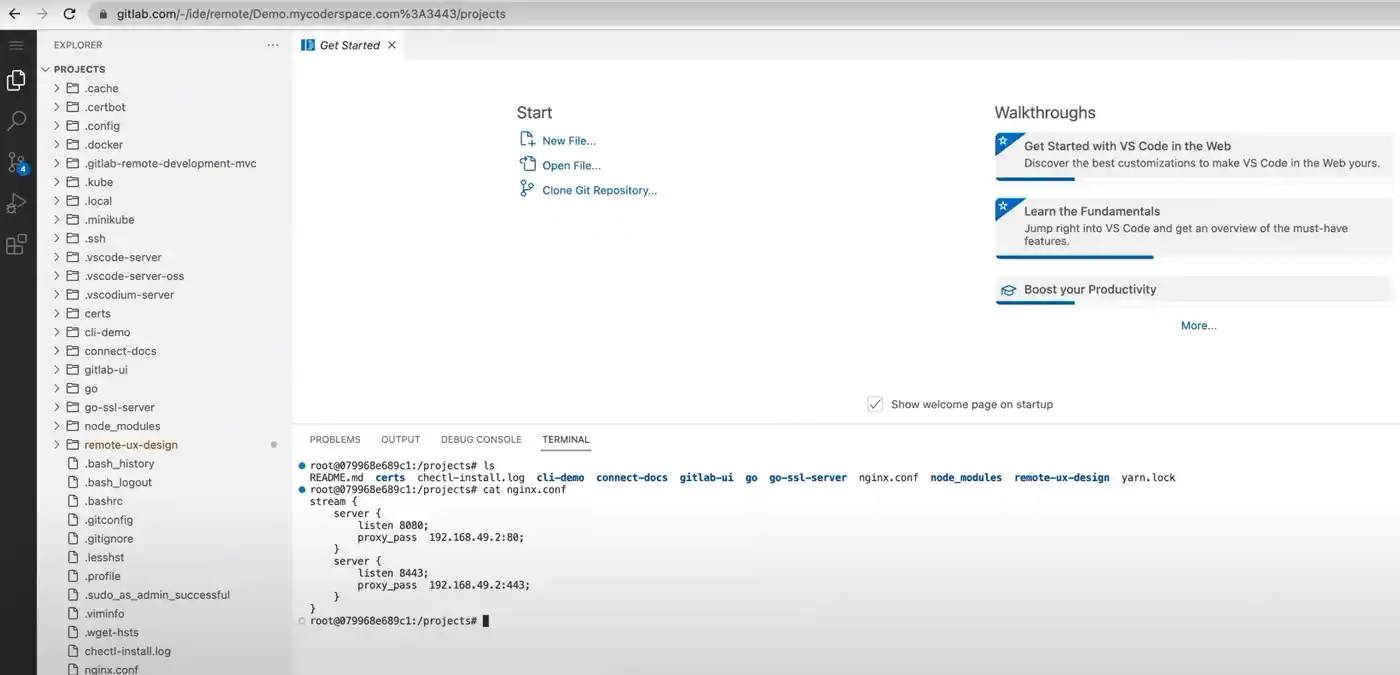1400x675 pixels.
Task: Select the TERMINAL panel tab
Action: [566, 439]
